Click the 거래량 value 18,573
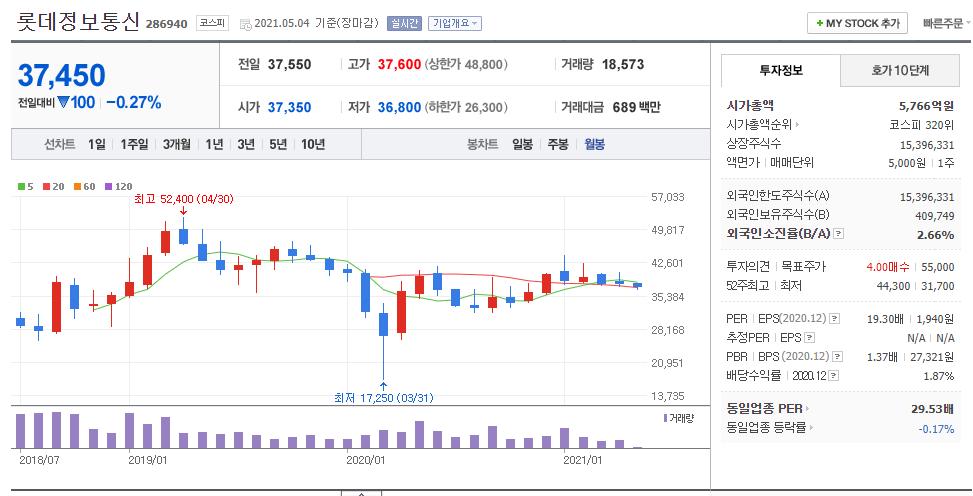Image resolution: width=973 pixels, height=496 pixels. pos(622,64)
